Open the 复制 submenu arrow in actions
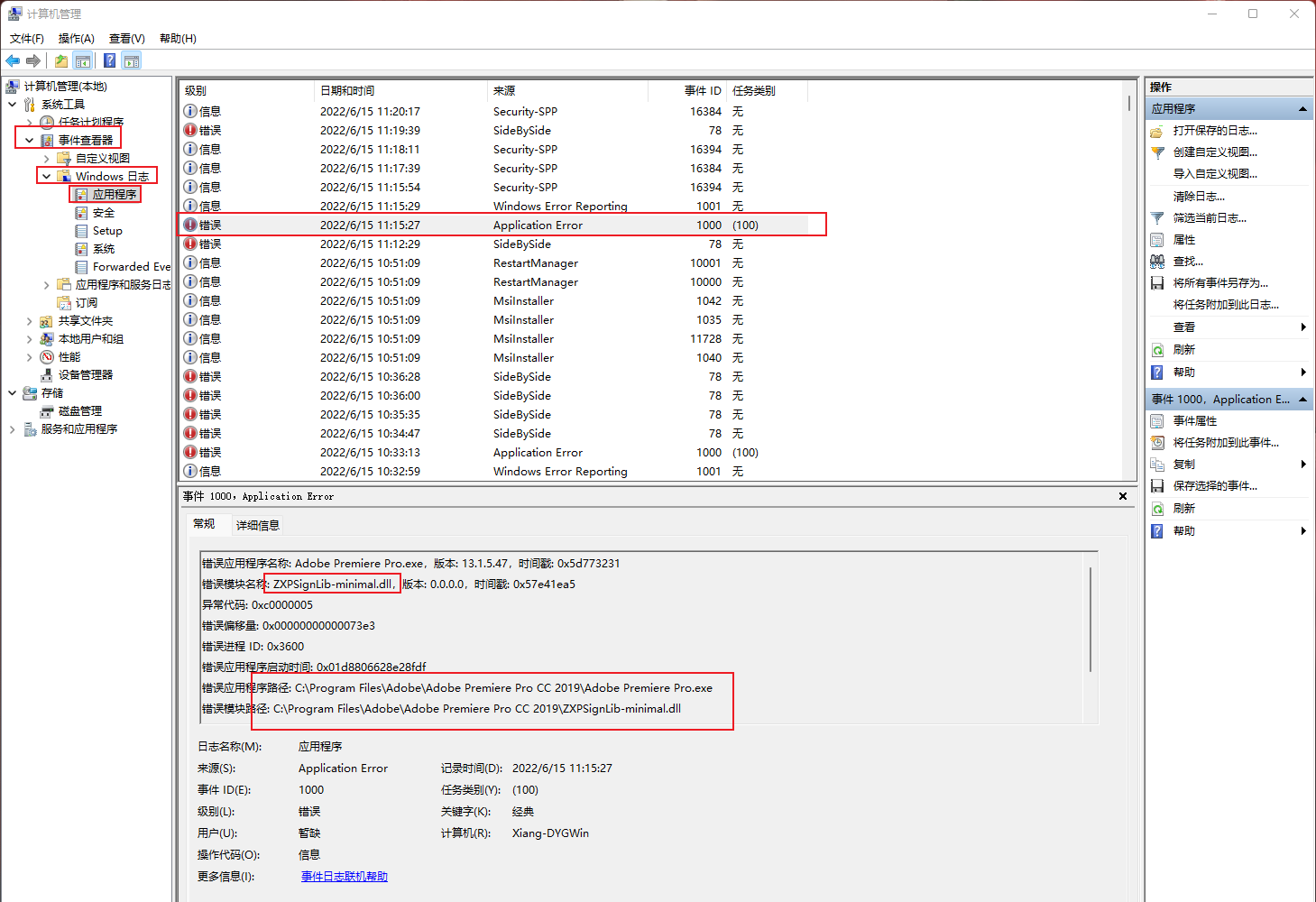Viewport: 1316px width, 902px height. point(1303,465)
